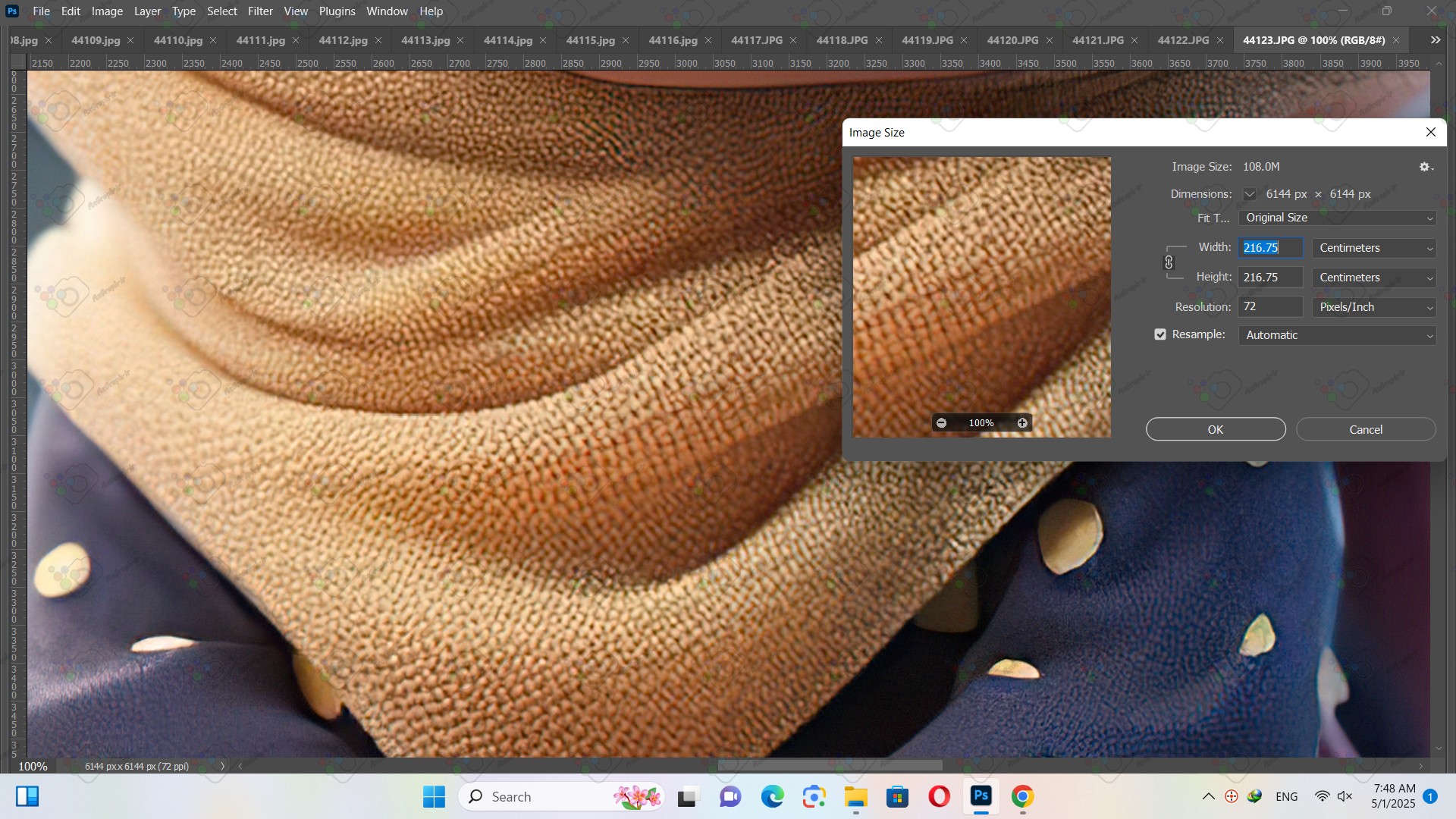Switch to the 44121.JPG tab
This screenshot has width=1456, height=819.
coord(1097,40)
